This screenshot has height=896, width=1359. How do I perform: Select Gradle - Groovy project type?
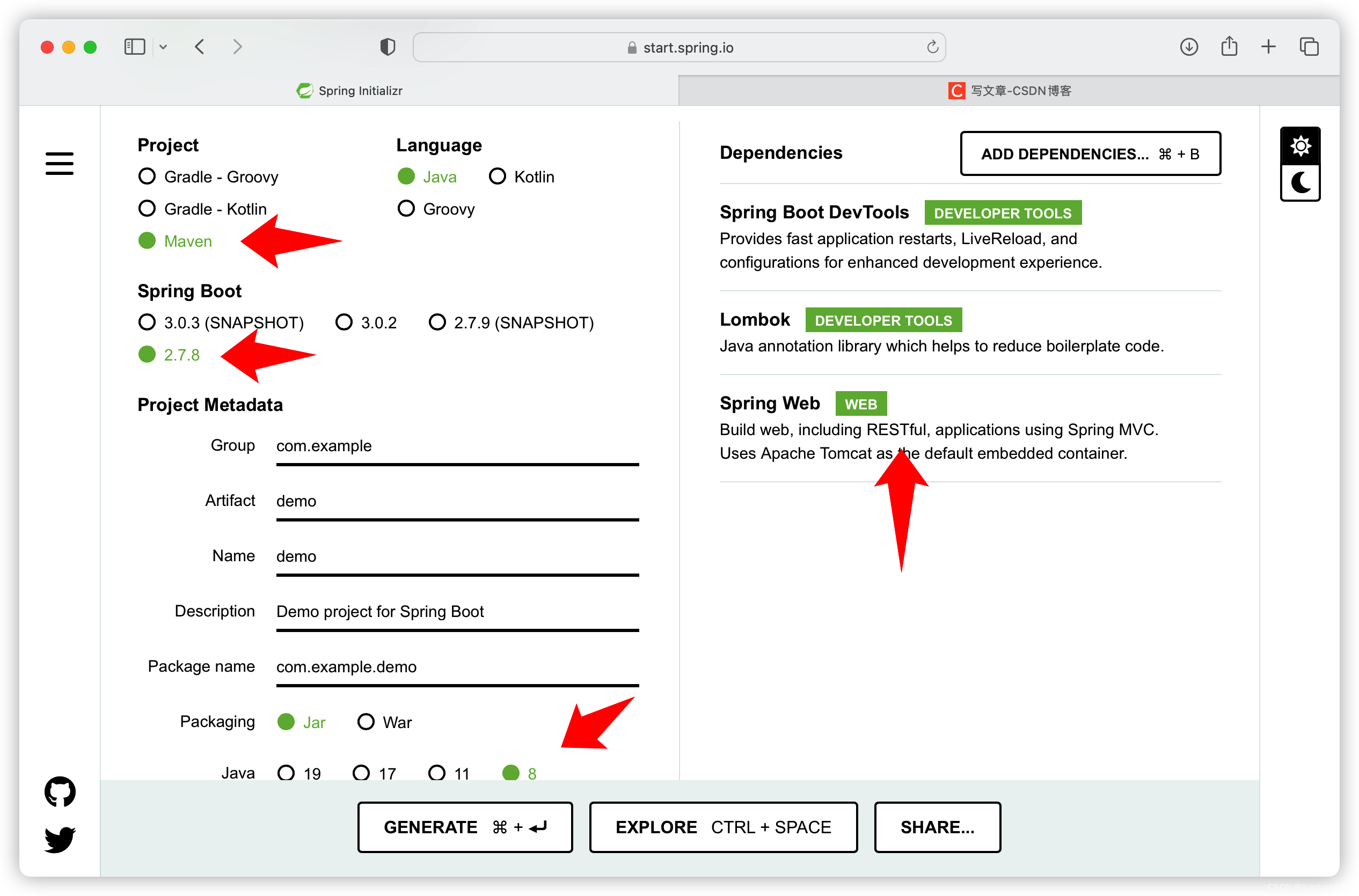coord(208,177)
